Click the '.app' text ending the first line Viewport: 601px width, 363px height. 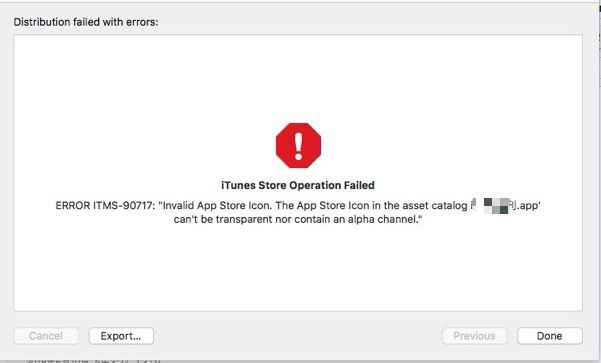point(527,206)
